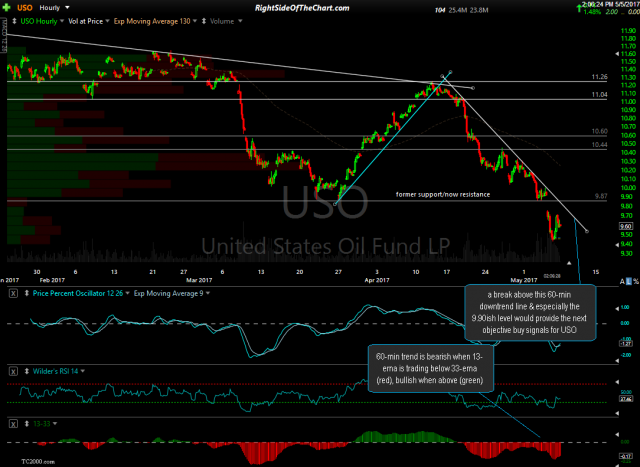Enable logarithmic scale with L button
Viewport: 640px width, 467px height.
(x=629, y=282)
